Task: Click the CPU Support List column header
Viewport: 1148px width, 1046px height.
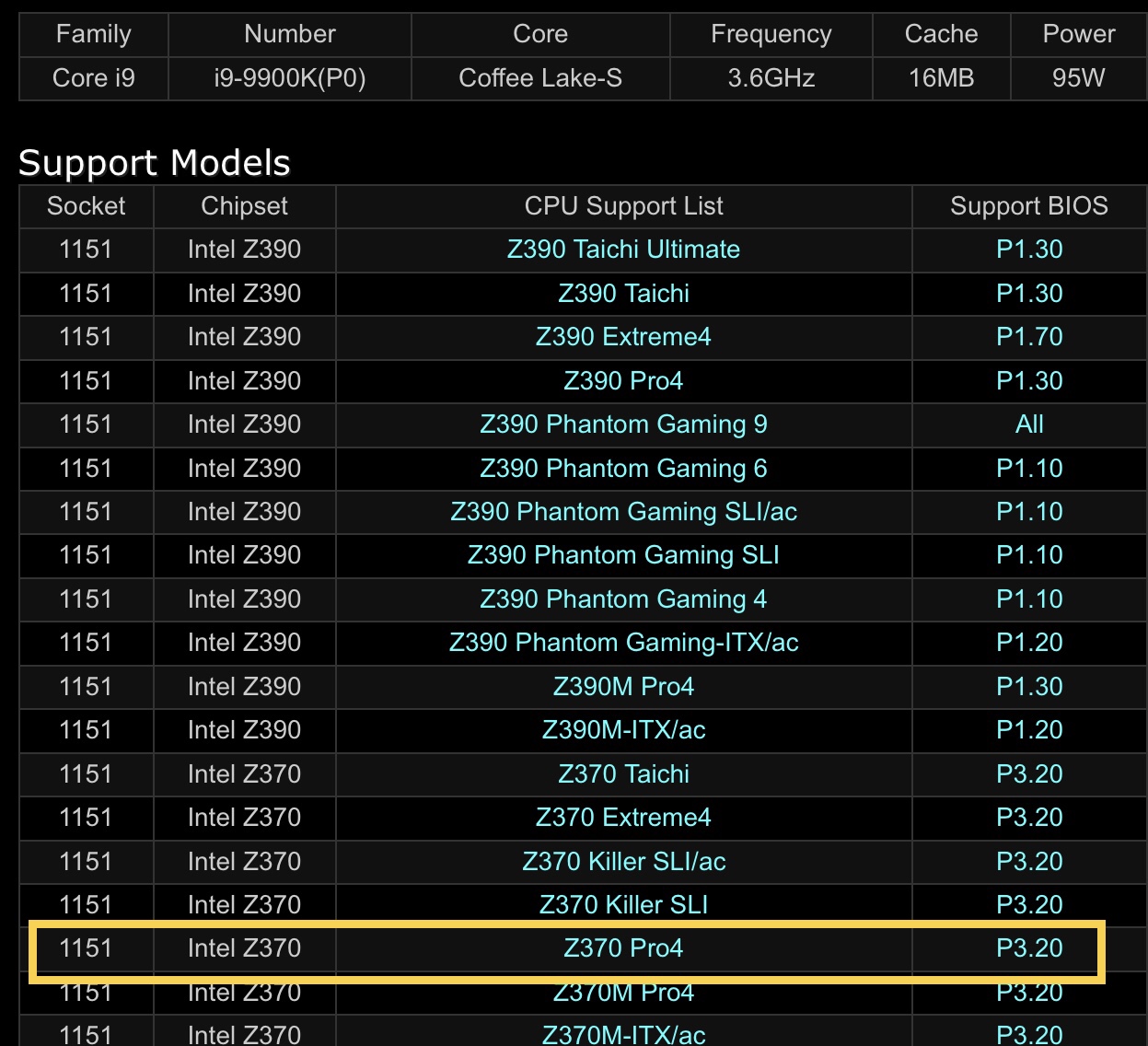Action: [623, 206]
